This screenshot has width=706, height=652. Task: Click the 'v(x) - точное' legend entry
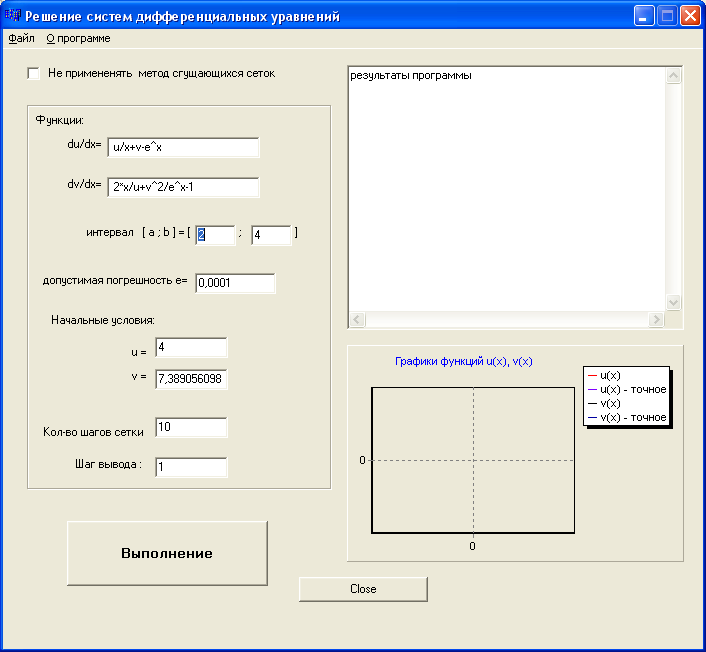pos(627,417)
